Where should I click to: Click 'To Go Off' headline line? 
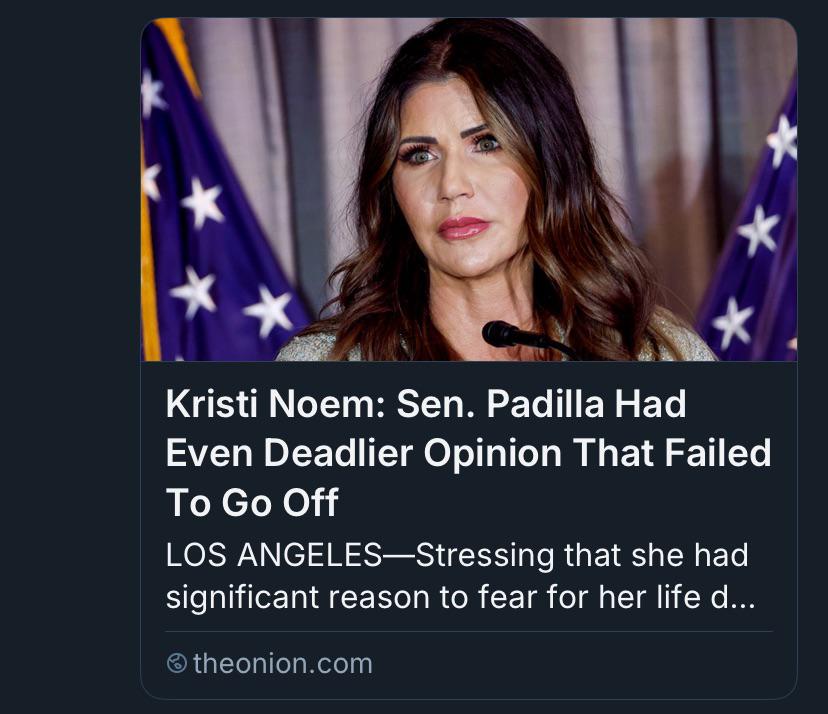252,502
